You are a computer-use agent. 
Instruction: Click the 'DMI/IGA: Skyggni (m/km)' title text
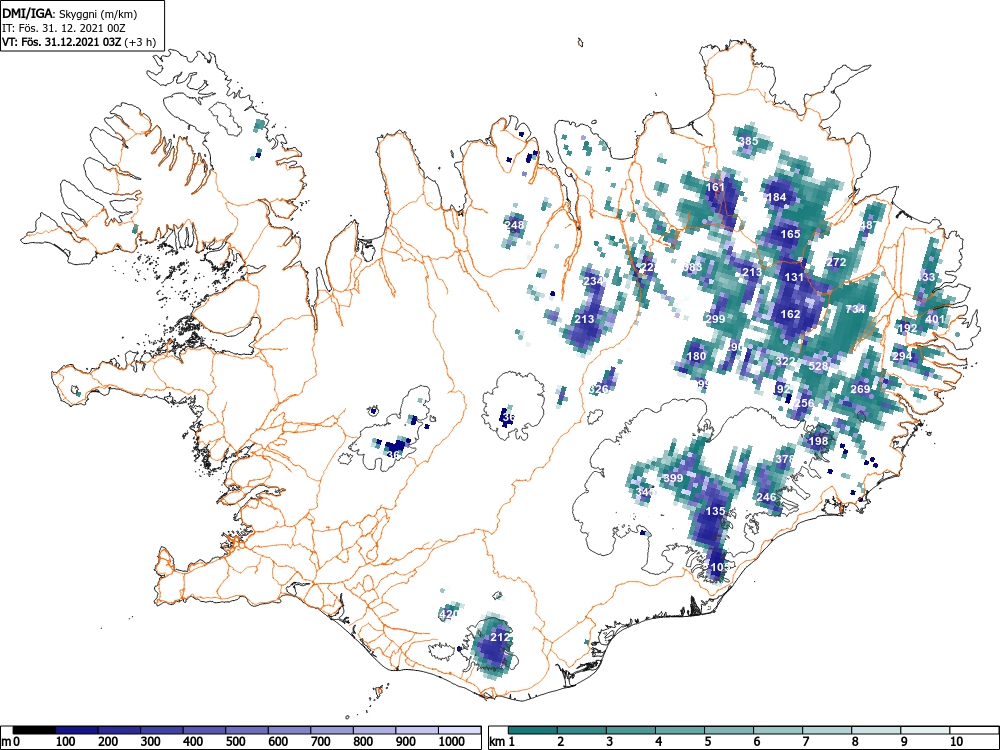[x=70, y=13]
